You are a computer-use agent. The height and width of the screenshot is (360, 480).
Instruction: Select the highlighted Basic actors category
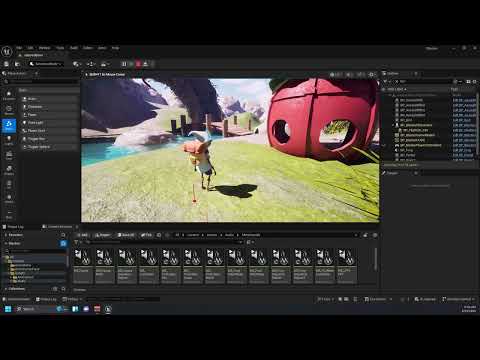pos(9,125)
